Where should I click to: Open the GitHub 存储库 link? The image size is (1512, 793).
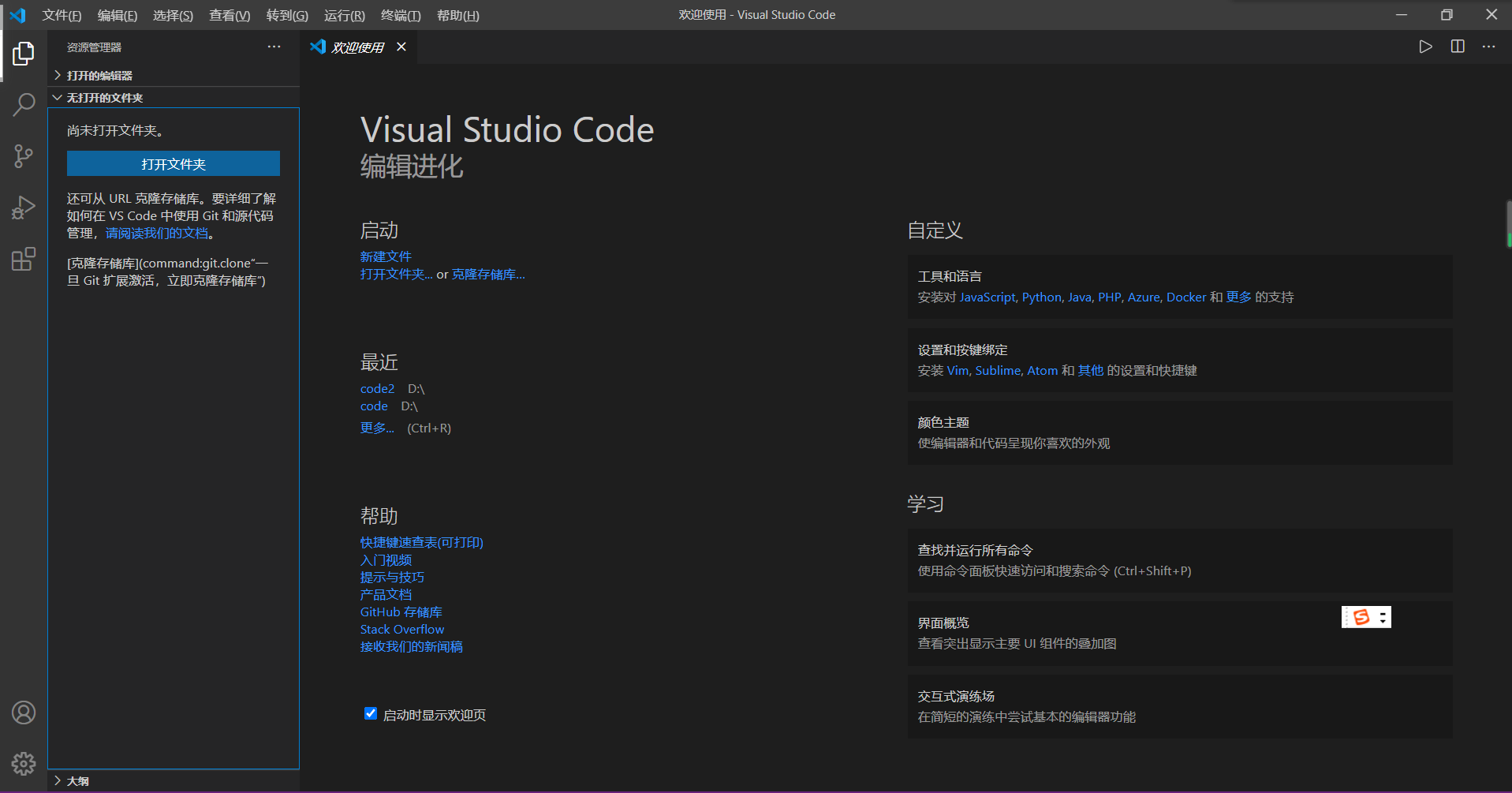pos(401,612)
